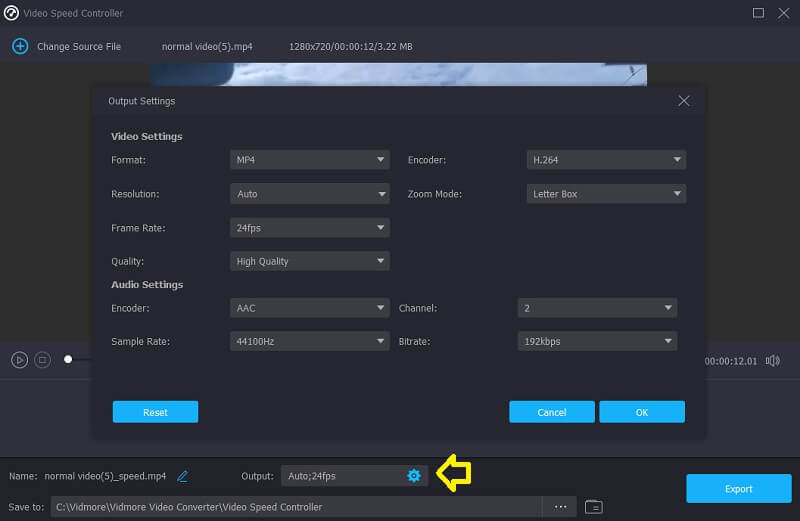
Task: Expand the Bitrate dropdown showing 192kbps
Action: coord(597,341)
